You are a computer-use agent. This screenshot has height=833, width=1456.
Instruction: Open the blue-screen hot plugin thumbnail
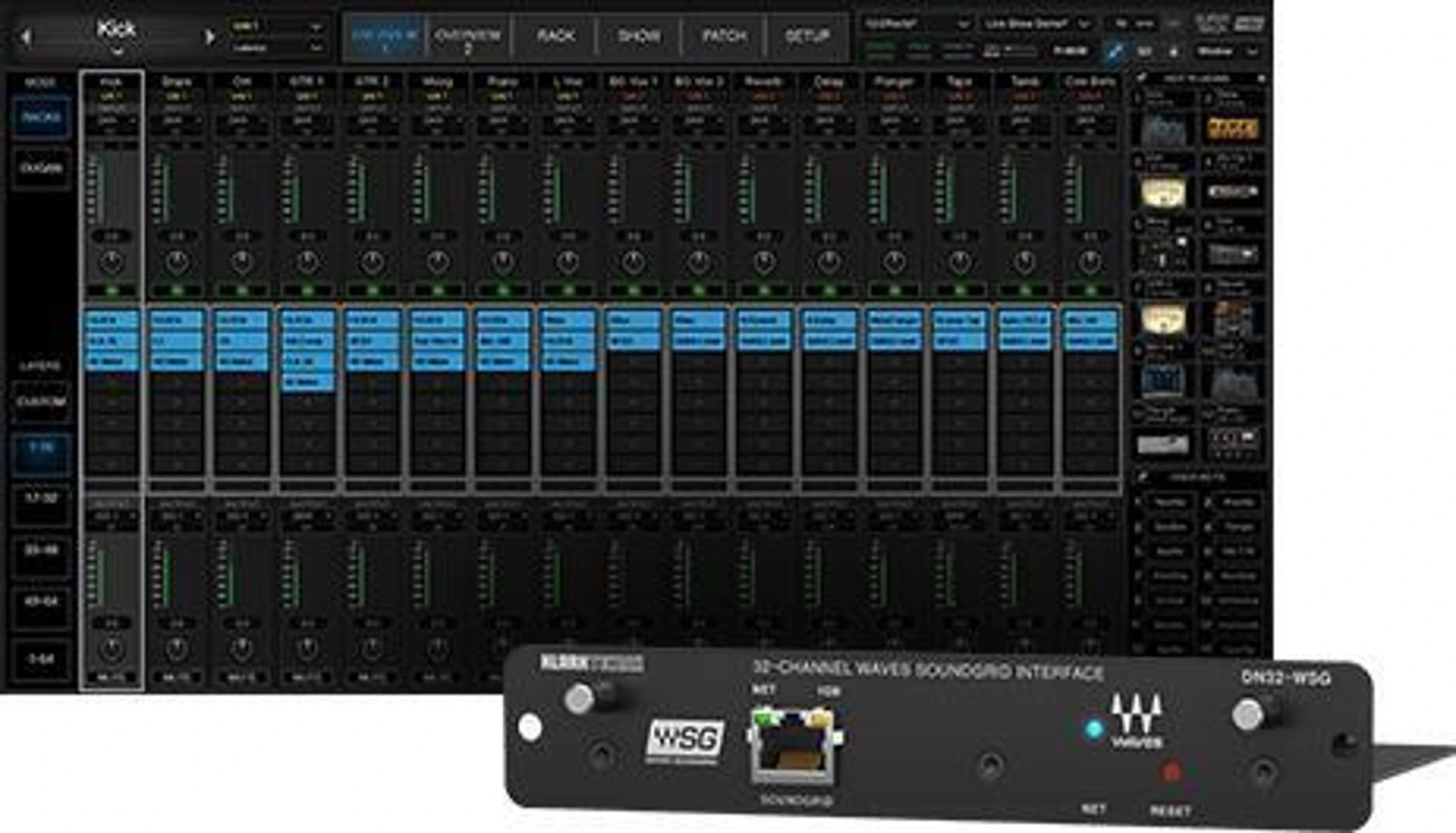click(1163, 382)
